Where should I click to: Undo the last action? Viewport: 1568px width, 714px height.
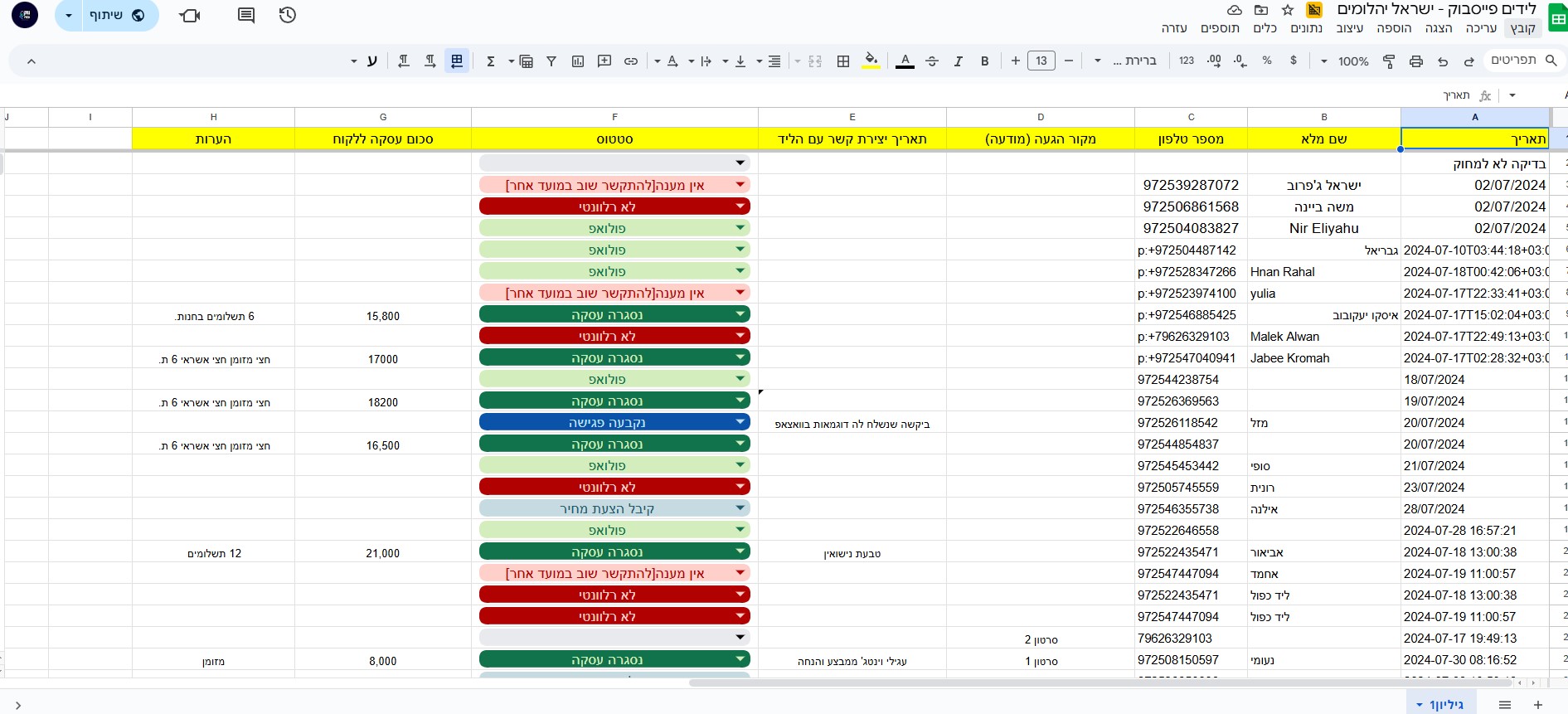point(1443,61)
